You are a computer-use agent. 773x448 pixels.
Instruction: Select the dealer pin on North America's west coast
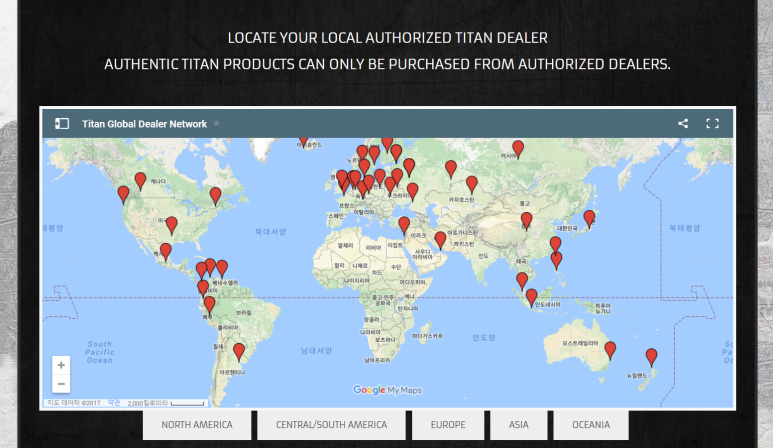(123, 195)
